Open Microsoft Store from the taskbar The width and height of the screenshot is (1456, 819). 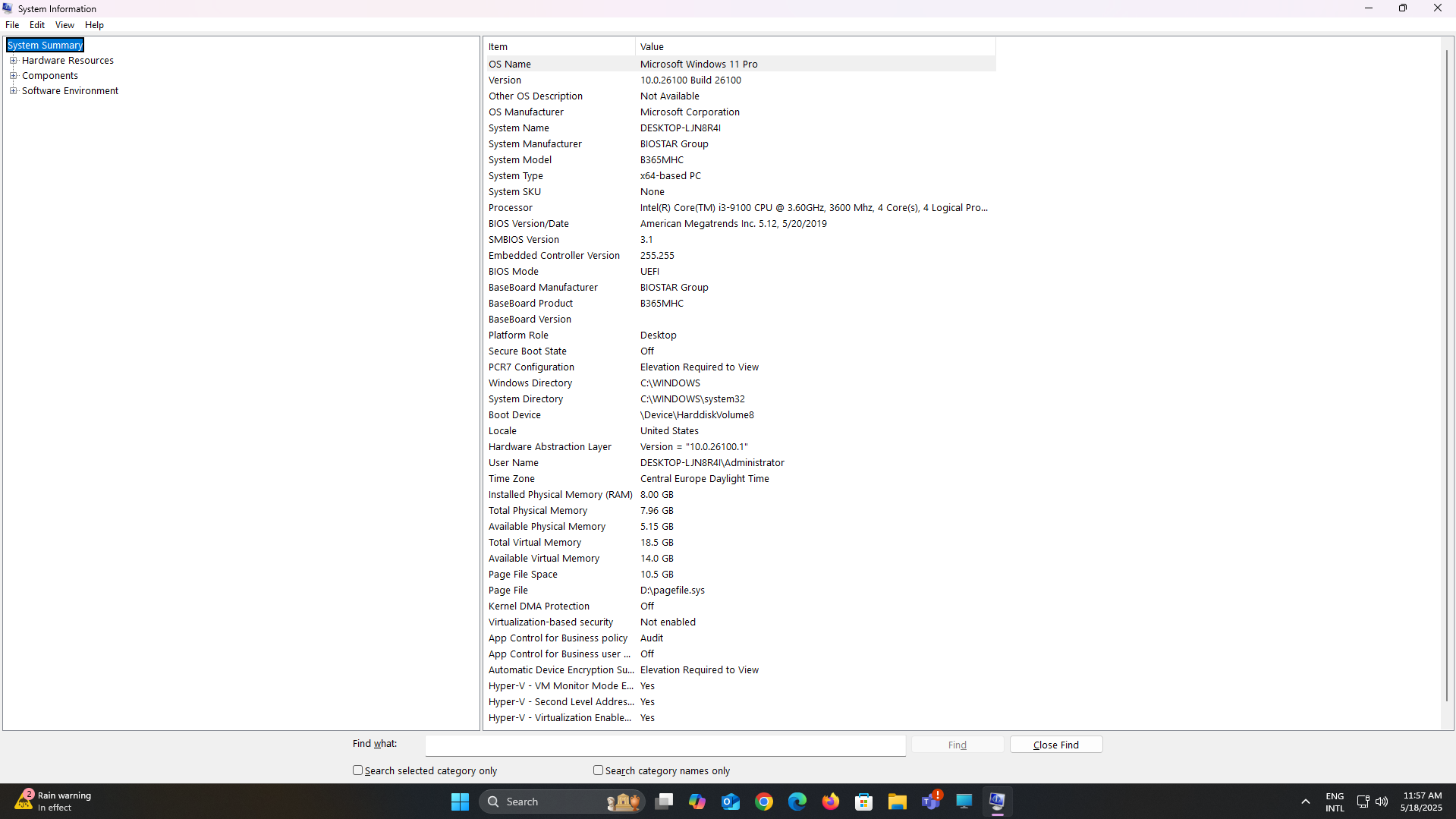[x=864, y=802]
